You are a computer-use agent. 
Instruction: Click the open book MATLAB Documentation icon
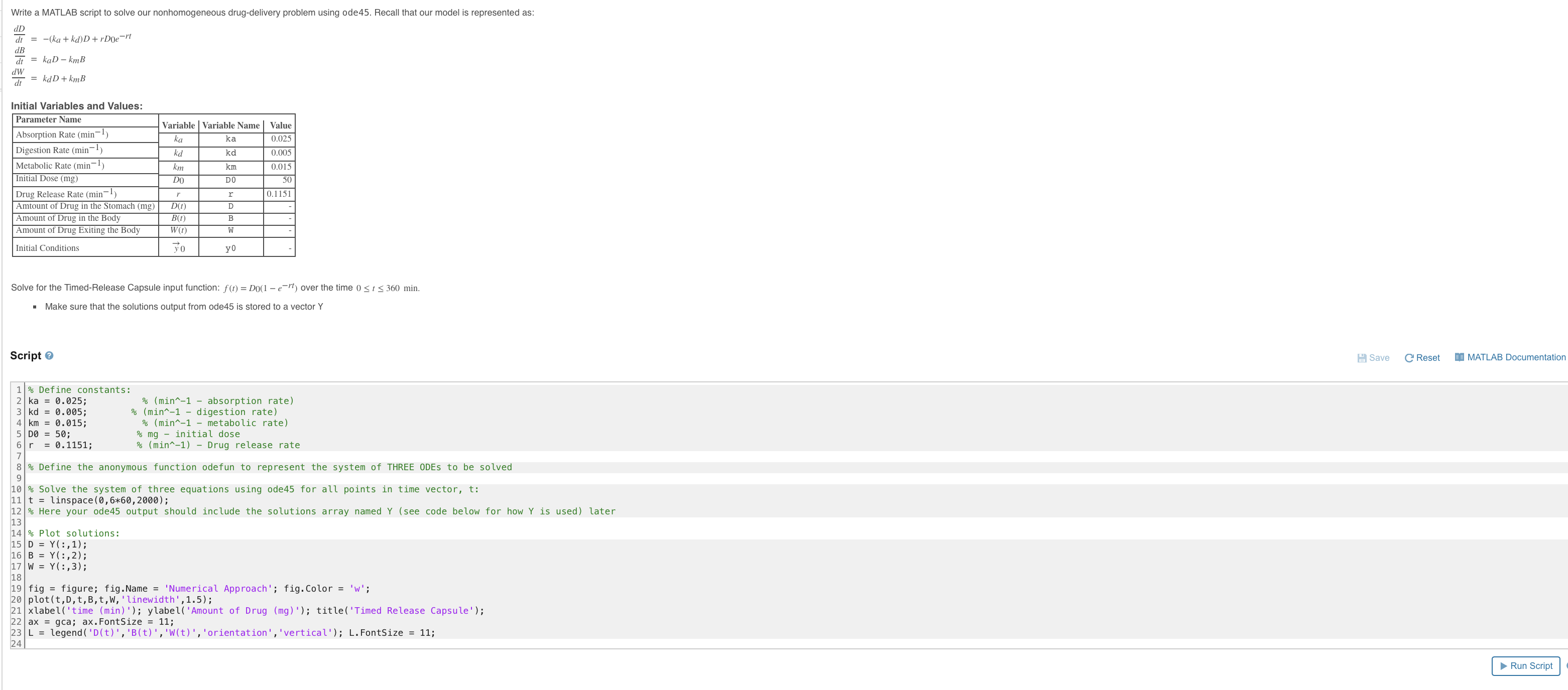[1459, 357]
